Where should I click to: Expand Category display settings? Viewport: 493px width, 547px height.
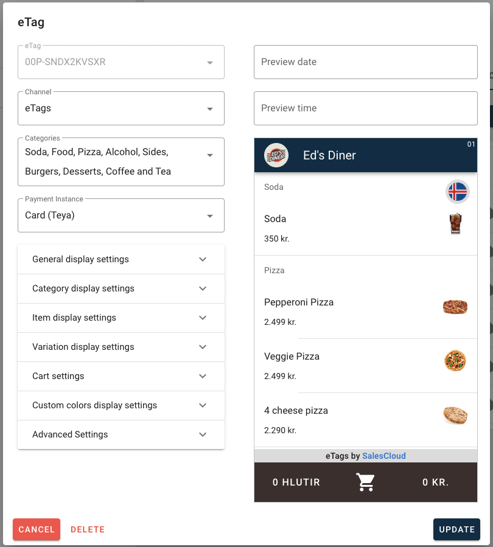coord(121,289)
